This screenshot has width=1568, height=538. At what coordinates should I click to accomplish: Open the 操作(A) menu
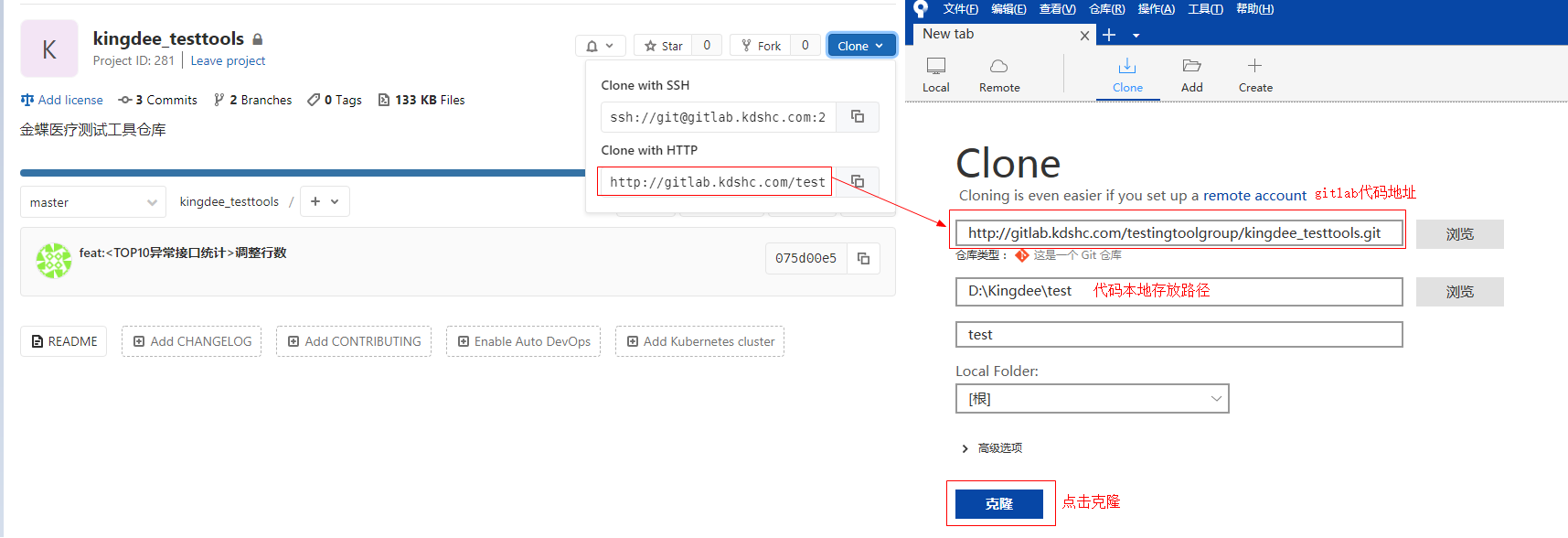tap(1156, 9)
